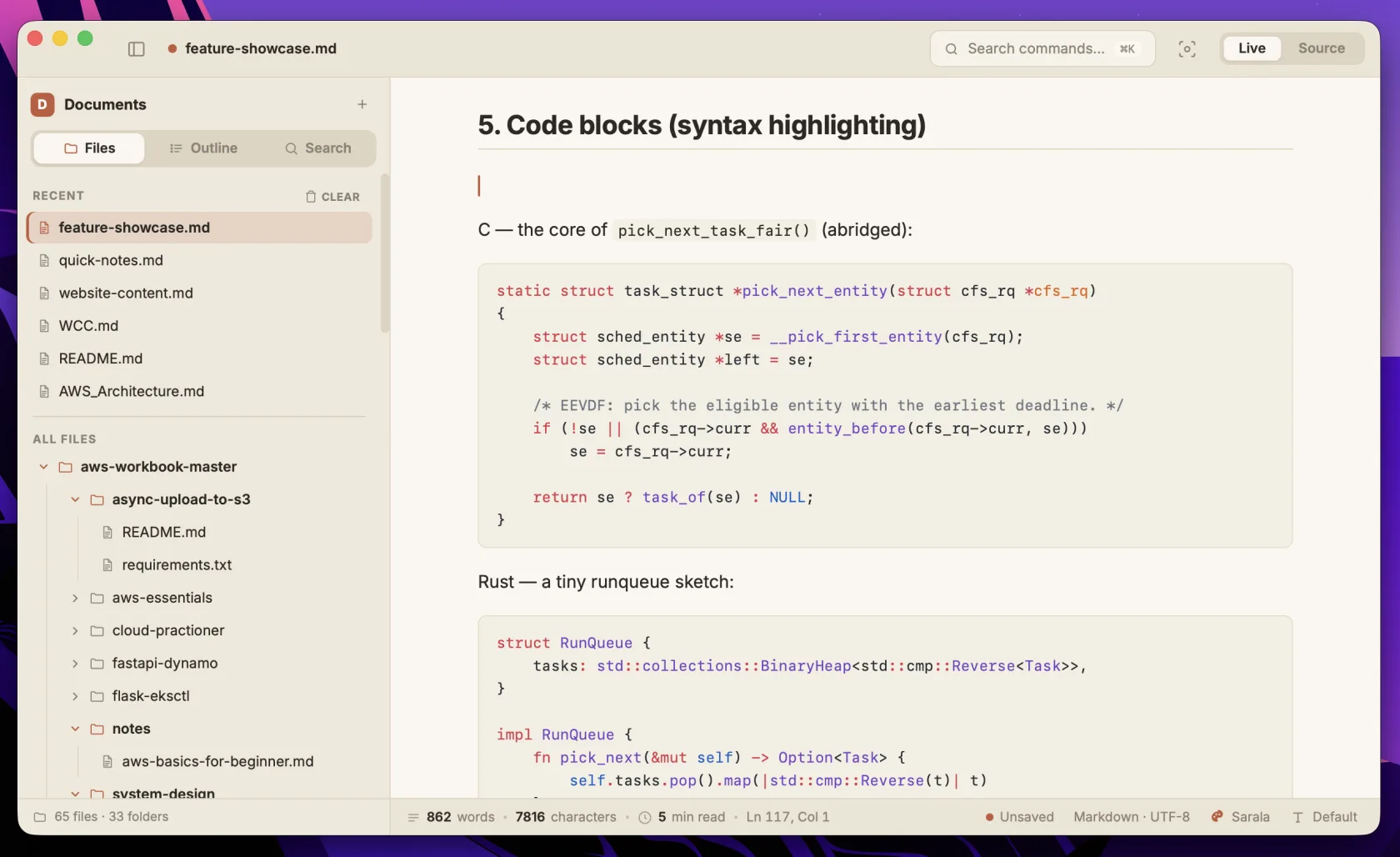
Task: Click the file icon of aws-basics-for-beginner.md
Action: coord(107,762)
